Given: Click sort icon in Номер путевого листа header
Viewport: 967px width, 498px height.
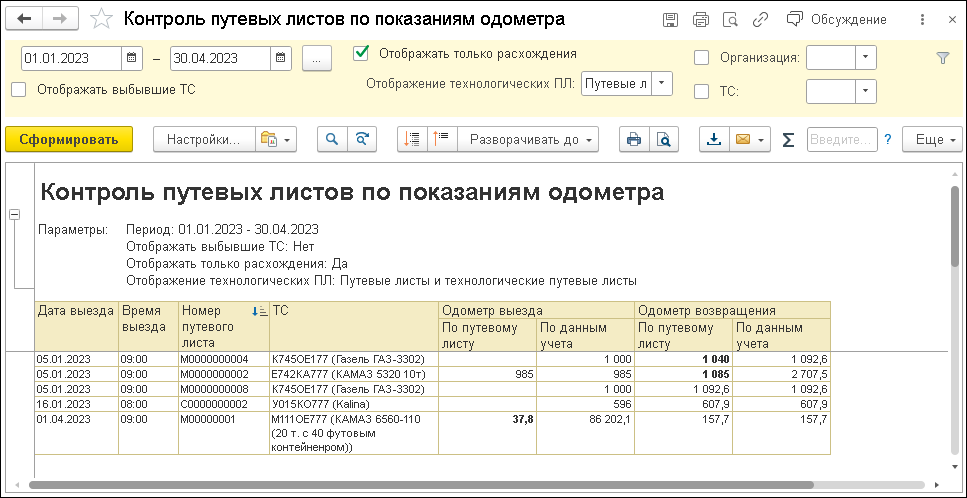Looking at the screenshot, I should tap(260, 312).
